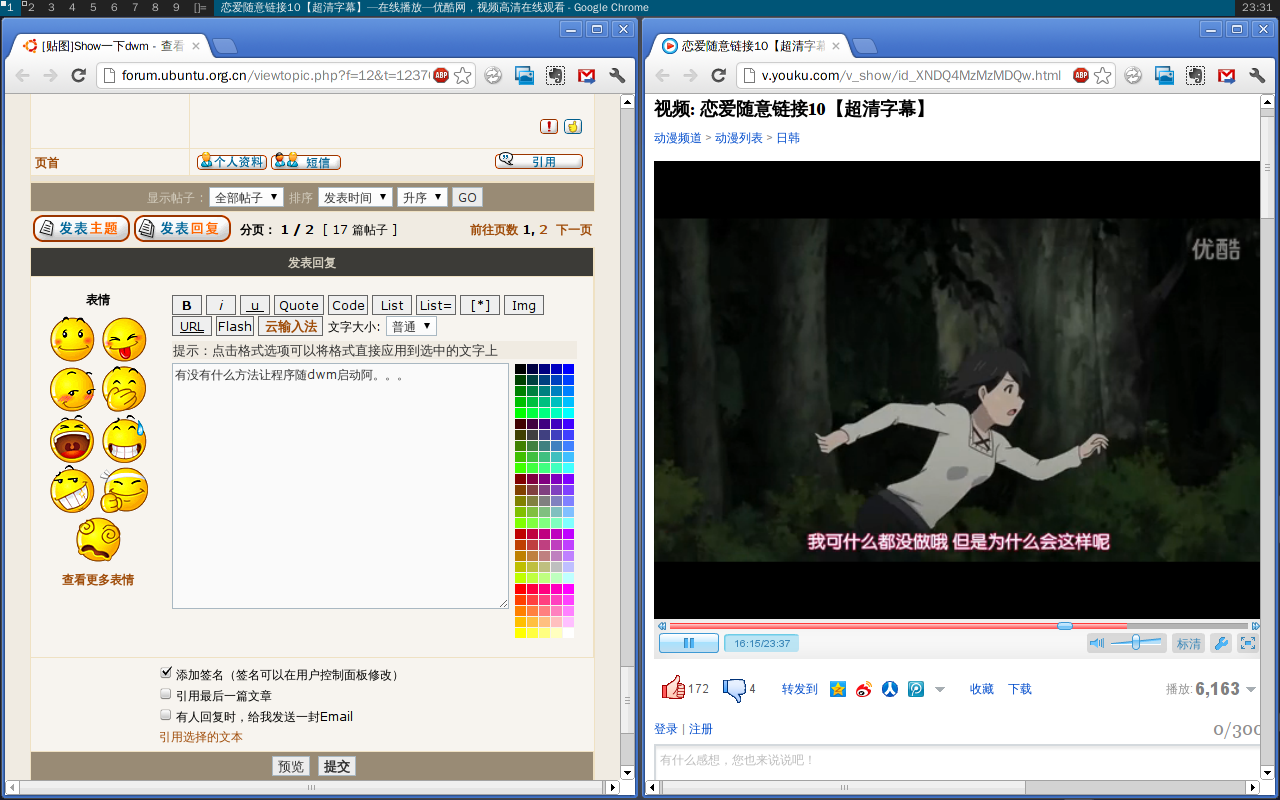Toggle 添加签名 checkbox
The width and height of the screenshot is (1280, 800).
point(166,673)
